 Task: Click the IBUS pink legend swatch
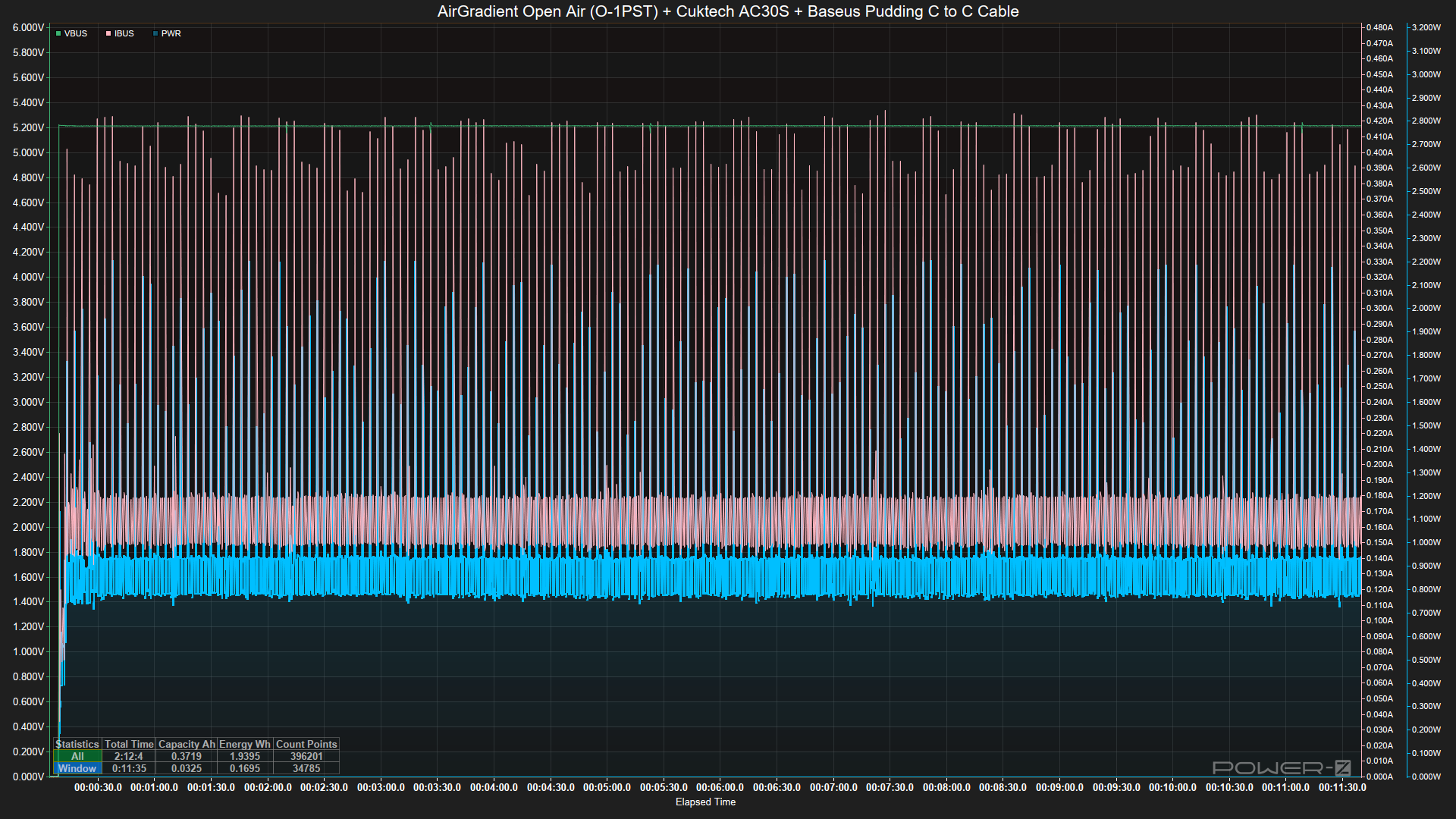(x=108, y=33)
